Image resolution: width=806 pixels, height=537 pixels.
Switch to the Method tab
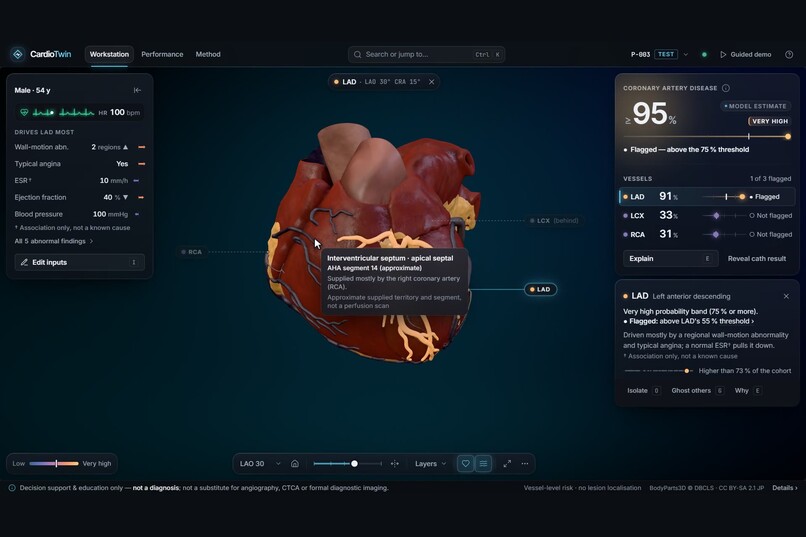pos(208,54)
